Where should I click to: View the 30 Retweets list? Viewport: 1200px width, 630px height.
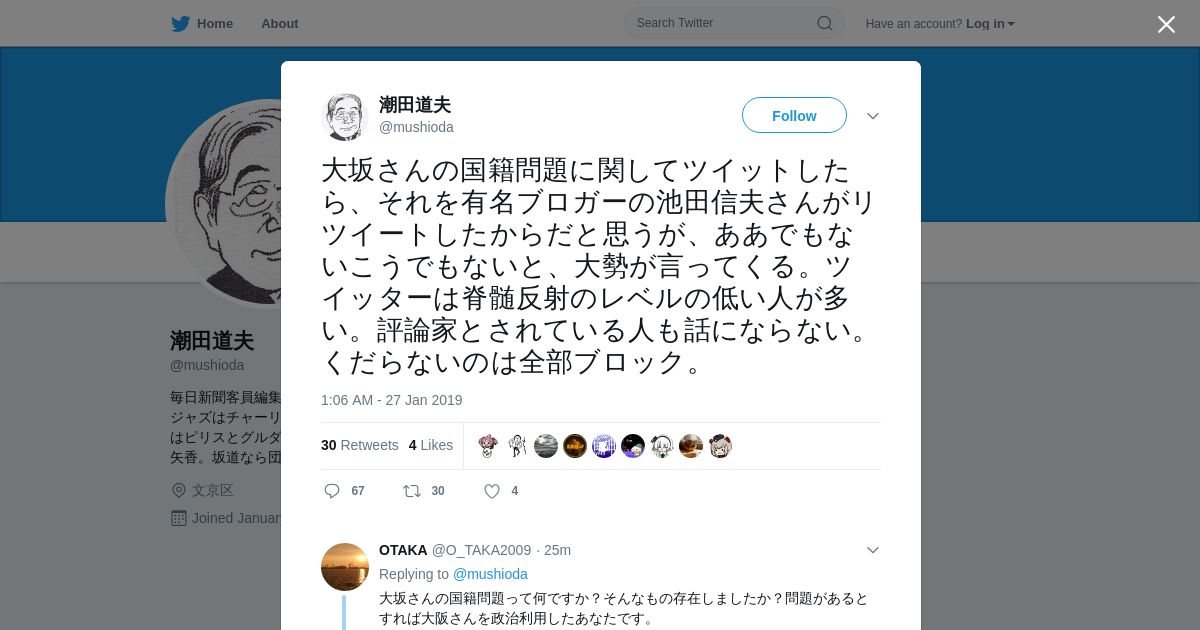[x=360, y=445]
